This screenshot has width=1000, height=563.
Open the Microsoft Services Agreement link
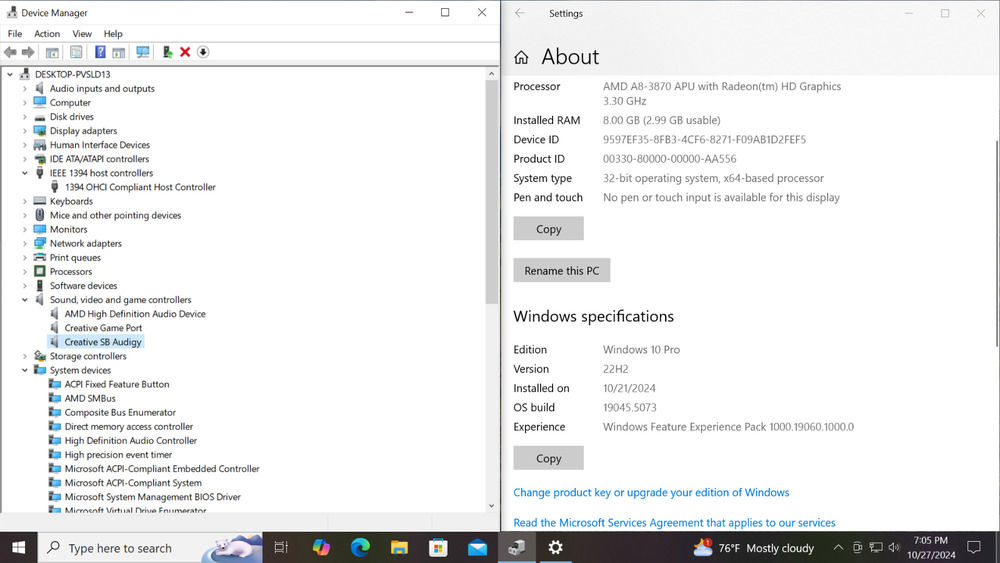pyautogui.click(x=674, y=523)
